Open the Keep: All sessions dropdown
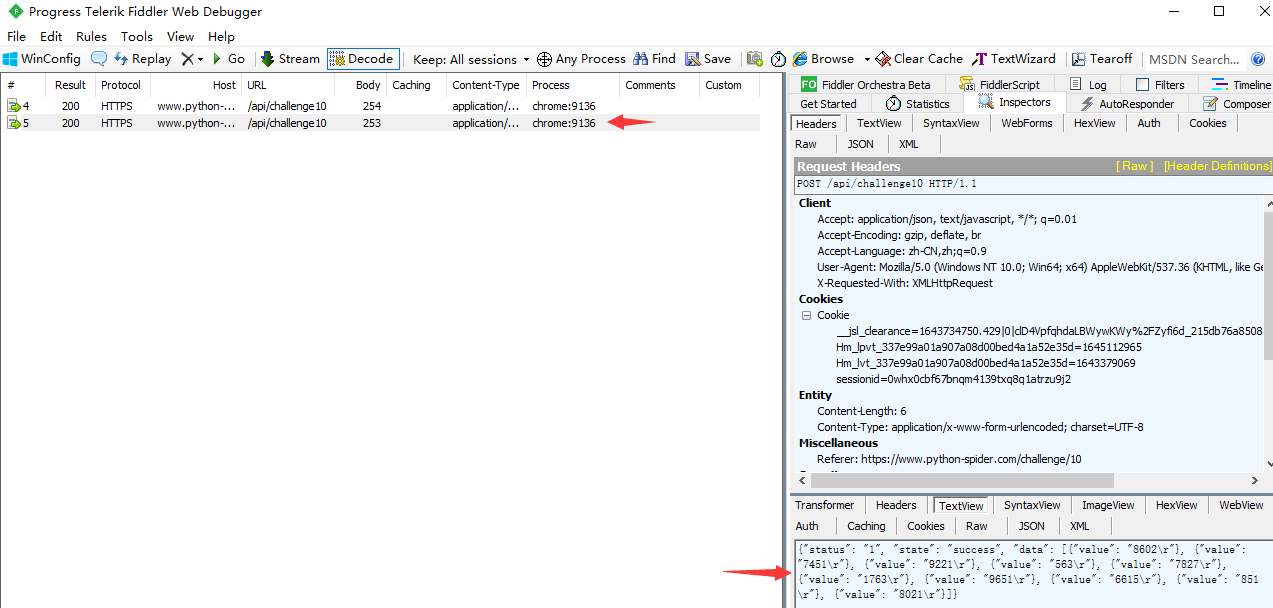 pyautogui.click(x=471, y=59)
